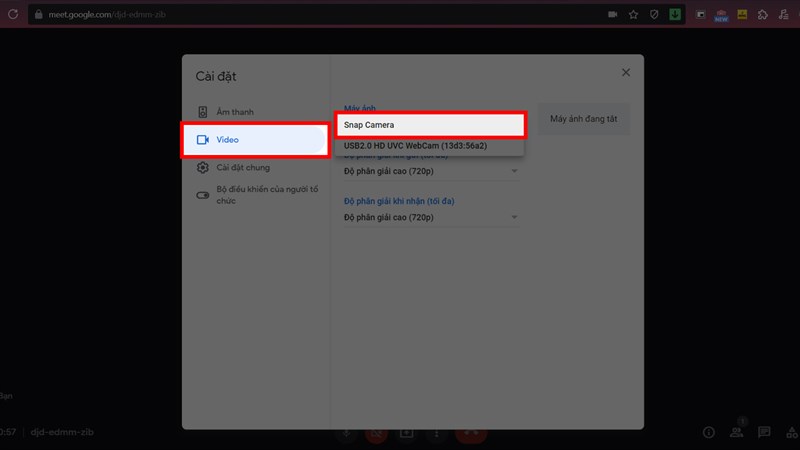Bookmark this page with star icon
Image resolution: width=800 pixels, height=450 pixels.
click(633, 15)
